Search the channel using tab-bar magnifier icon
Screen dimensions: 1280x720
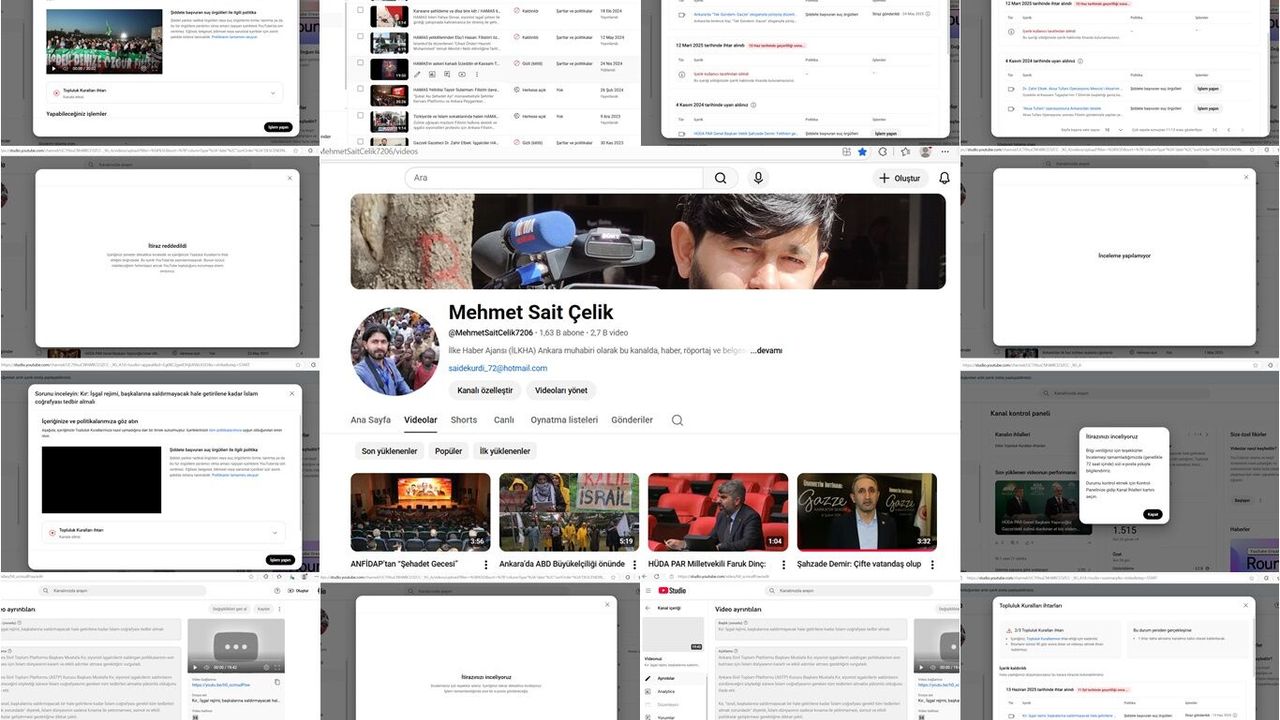[x=677, y=420]
